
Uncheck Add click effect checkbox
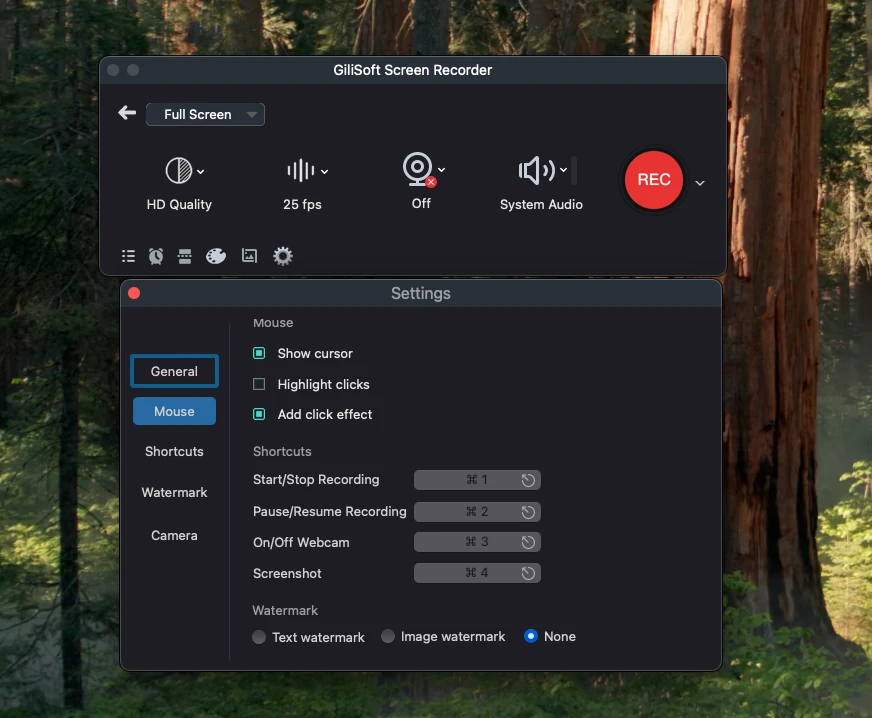259,414
